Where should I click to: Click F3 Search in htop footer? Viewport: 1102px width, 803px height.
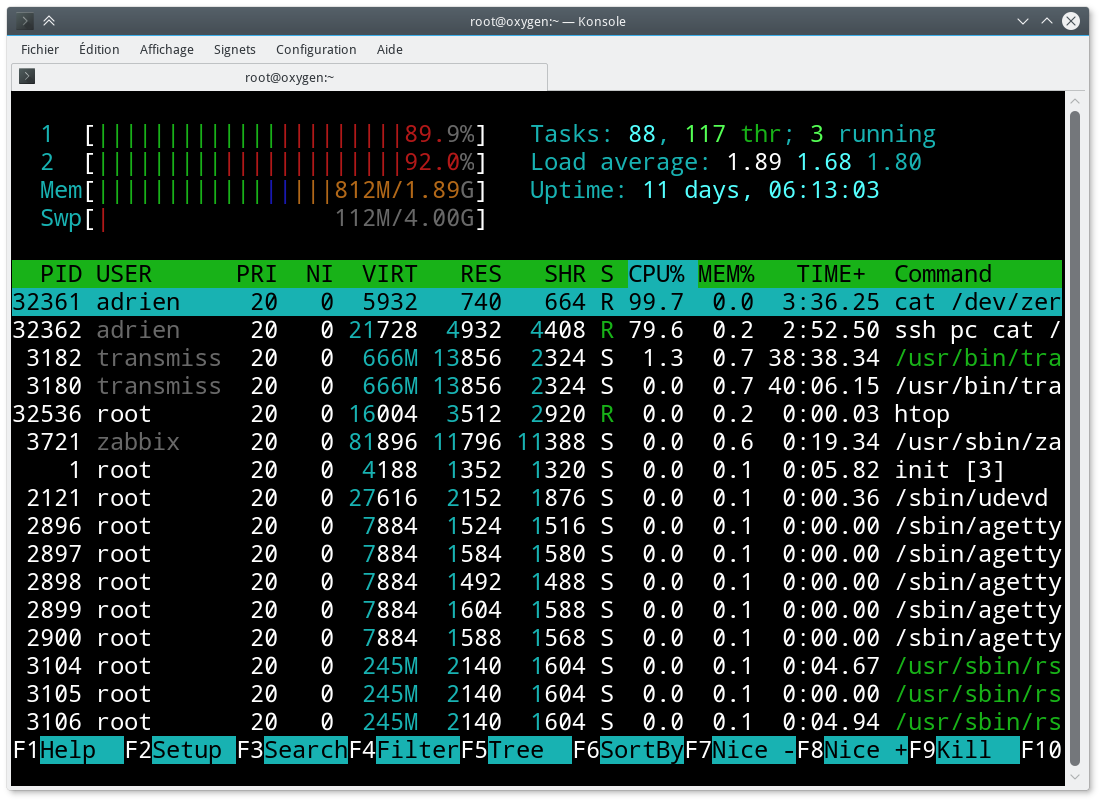pos(292,750)
